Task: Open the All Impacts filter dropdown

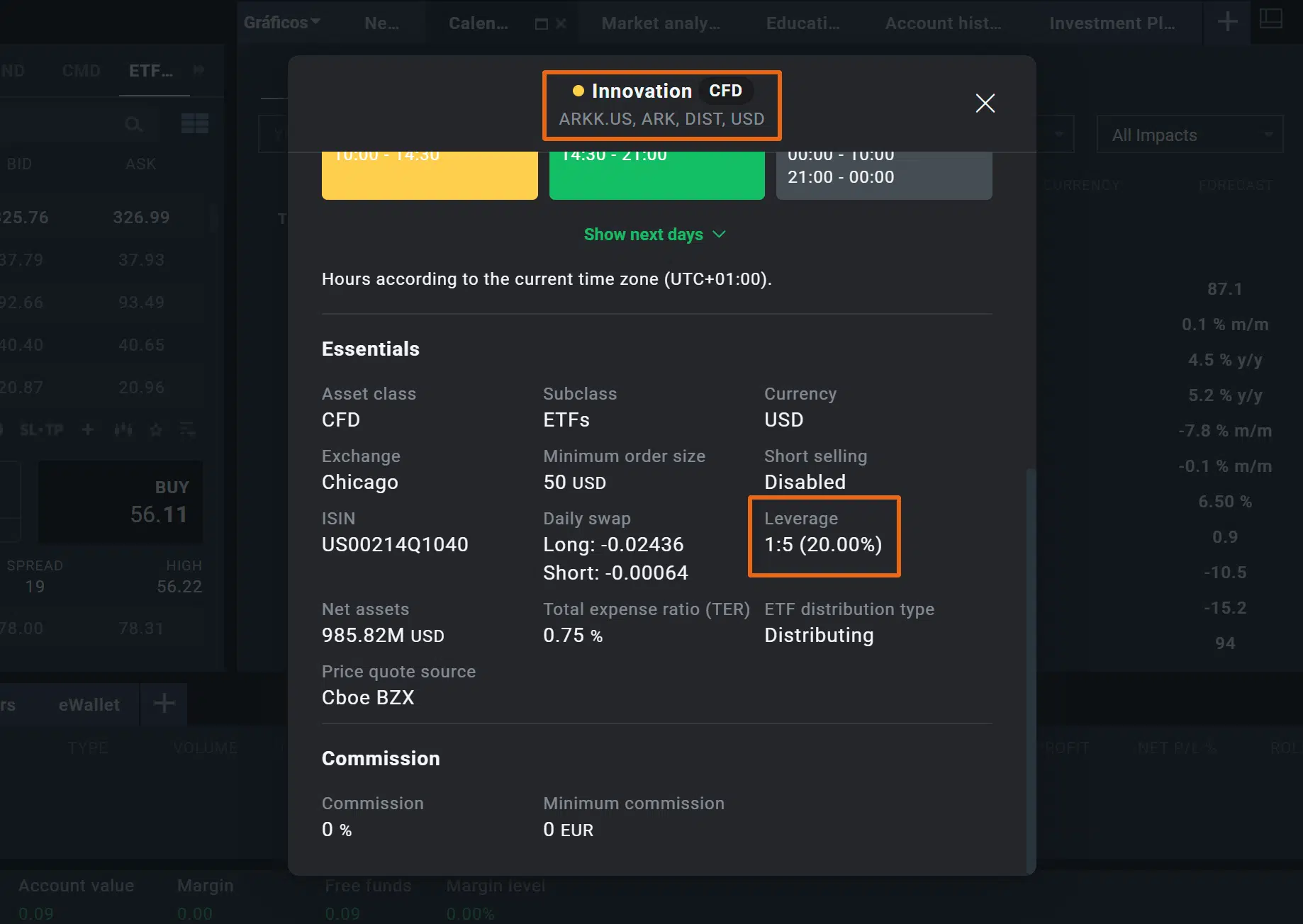Action: 1190,135
